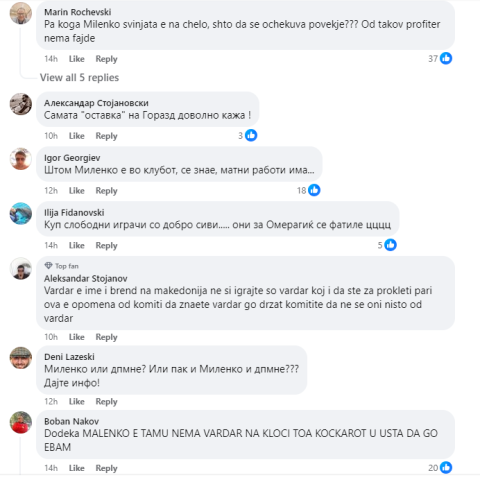The width and height of the screenshot is (480, 480).
Task: Click like reaction icon on Boban Nakov's comment
Action: click(446, 467)
